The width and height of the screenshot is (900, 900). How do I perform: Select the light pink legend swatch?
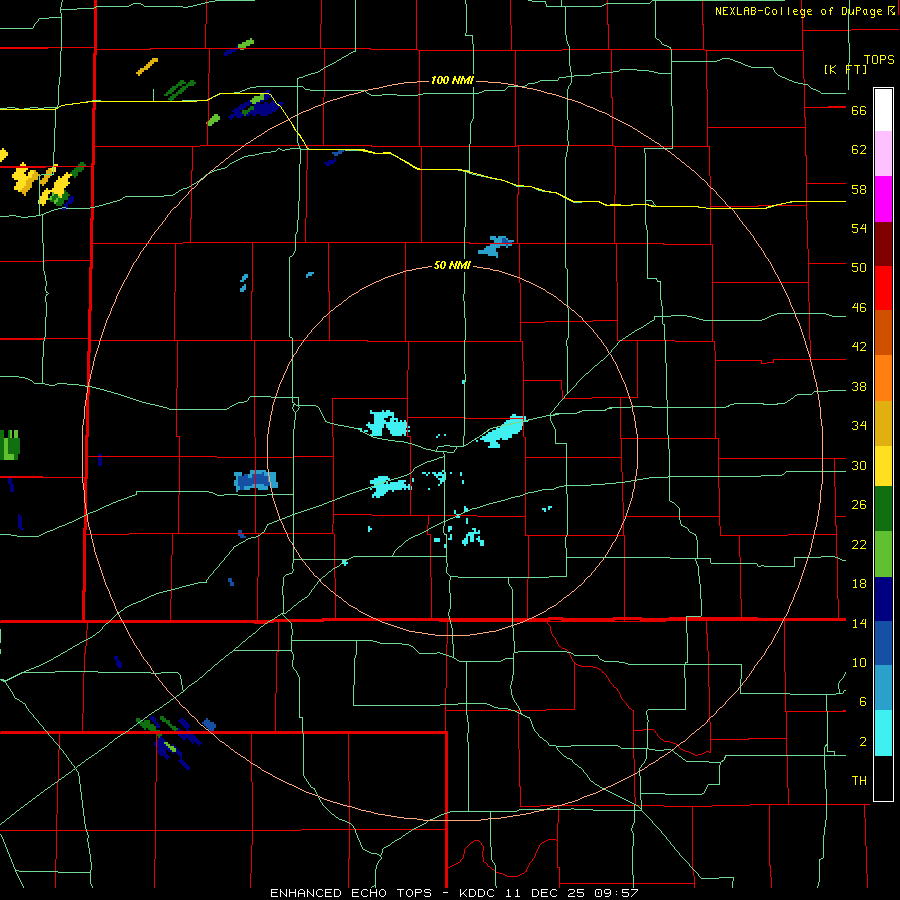click(x=883, y=153)
